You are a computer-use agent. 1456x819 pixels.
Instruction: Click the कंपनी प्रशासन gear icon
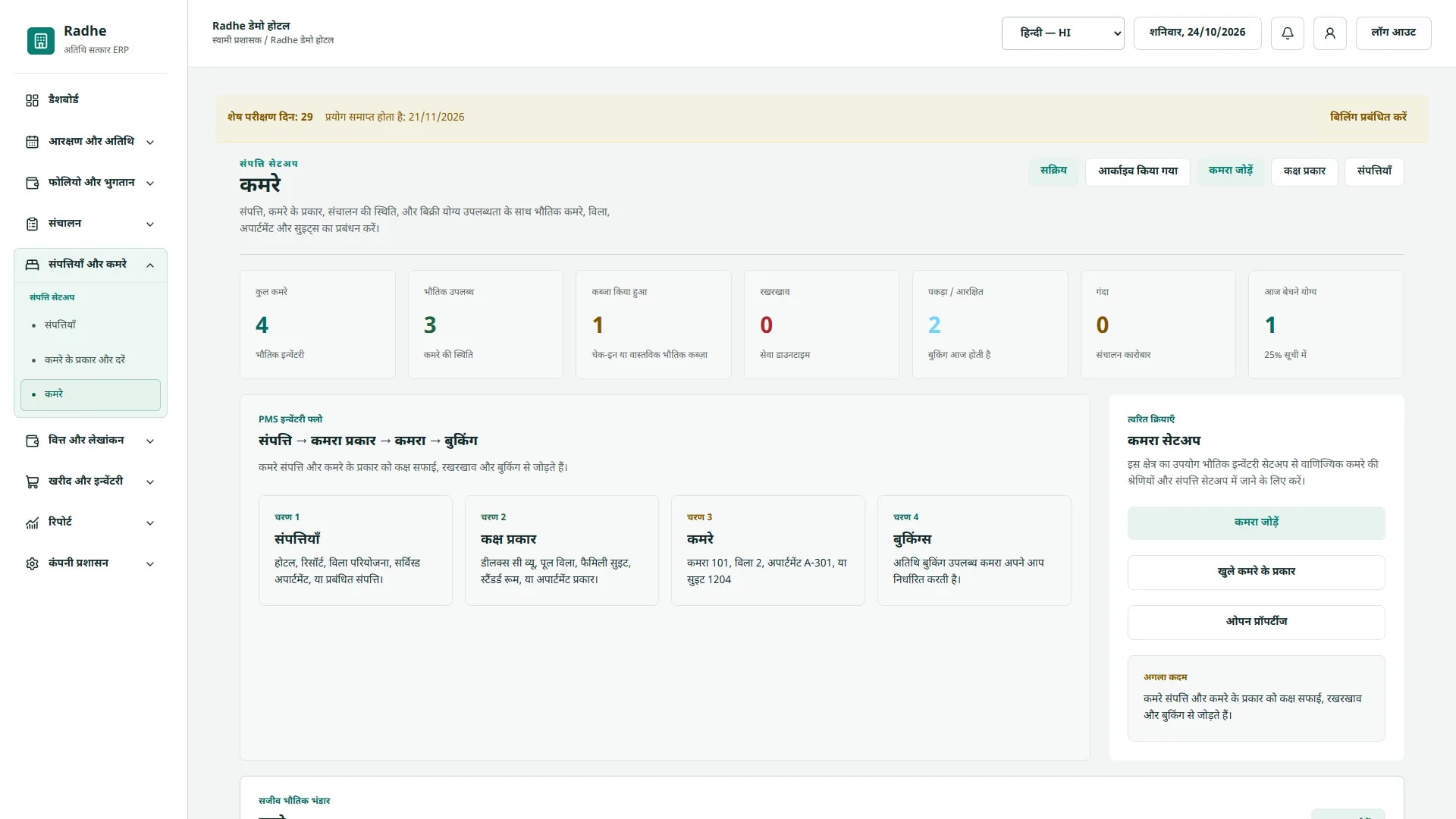coord(32,563)
